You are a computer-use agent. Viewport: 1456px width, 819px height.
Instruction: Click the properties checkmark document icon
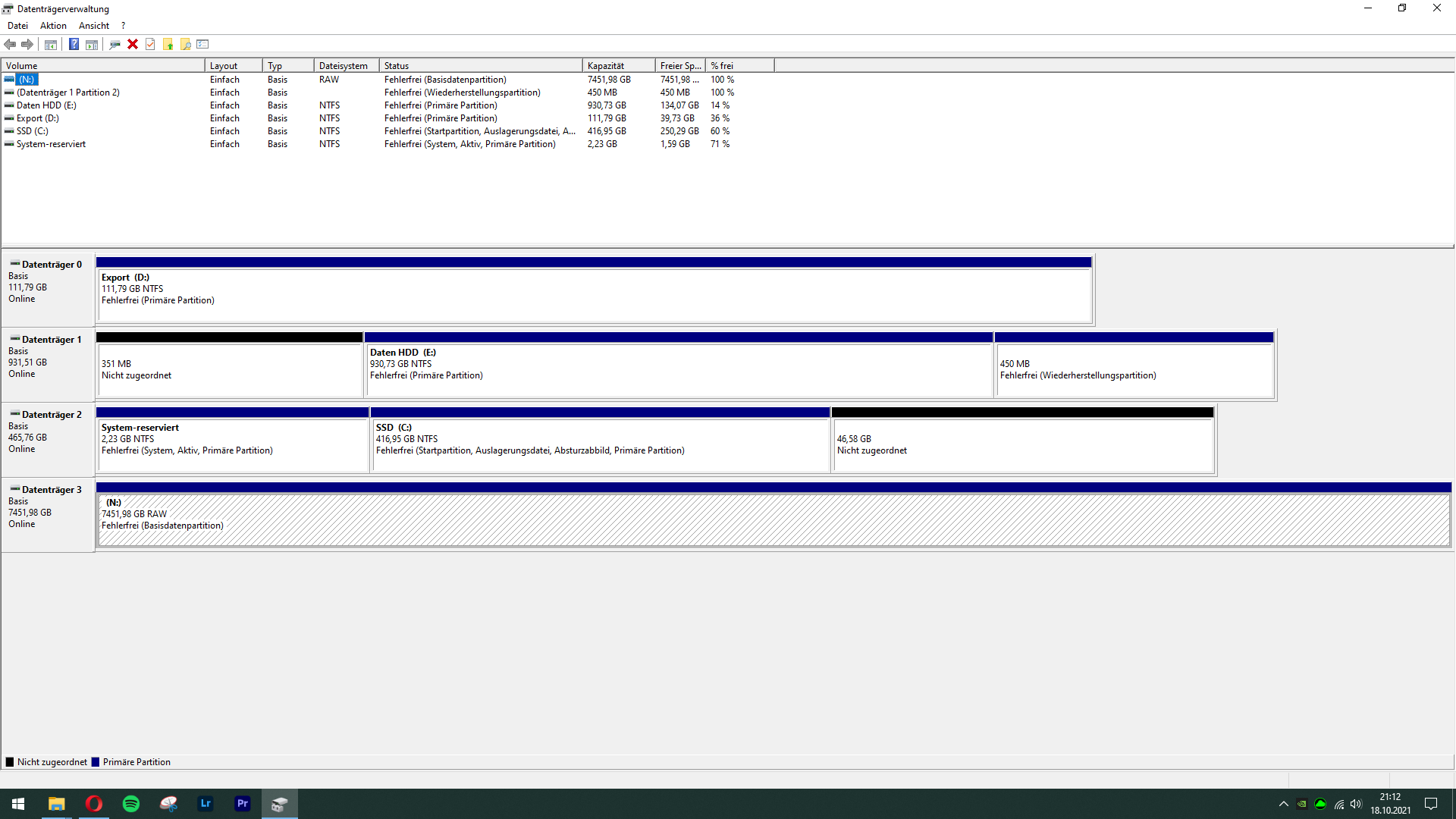[x=150, y=44]
